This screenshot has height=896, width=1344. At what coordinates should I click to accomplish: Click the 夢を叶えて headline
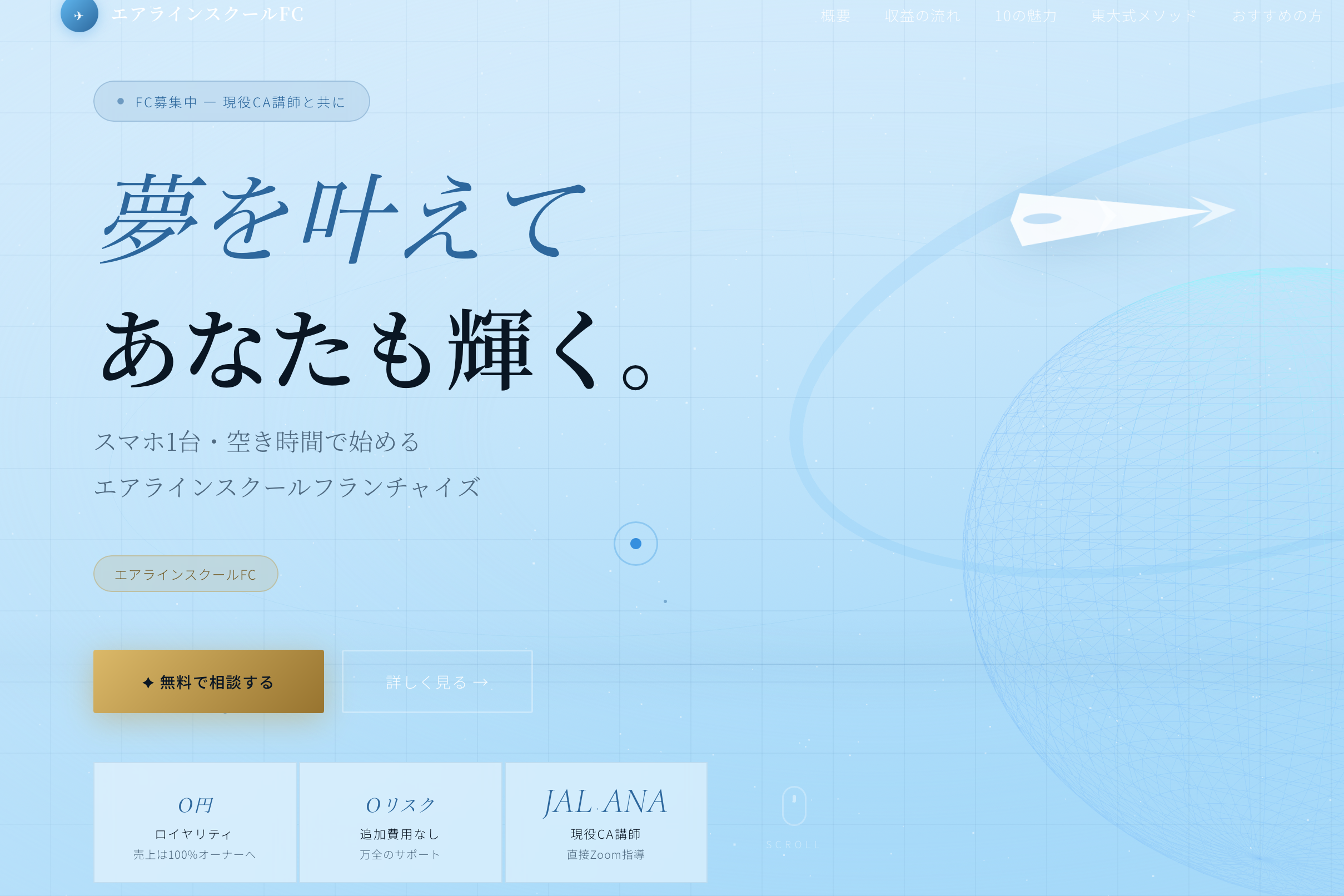tap(344, 219)
